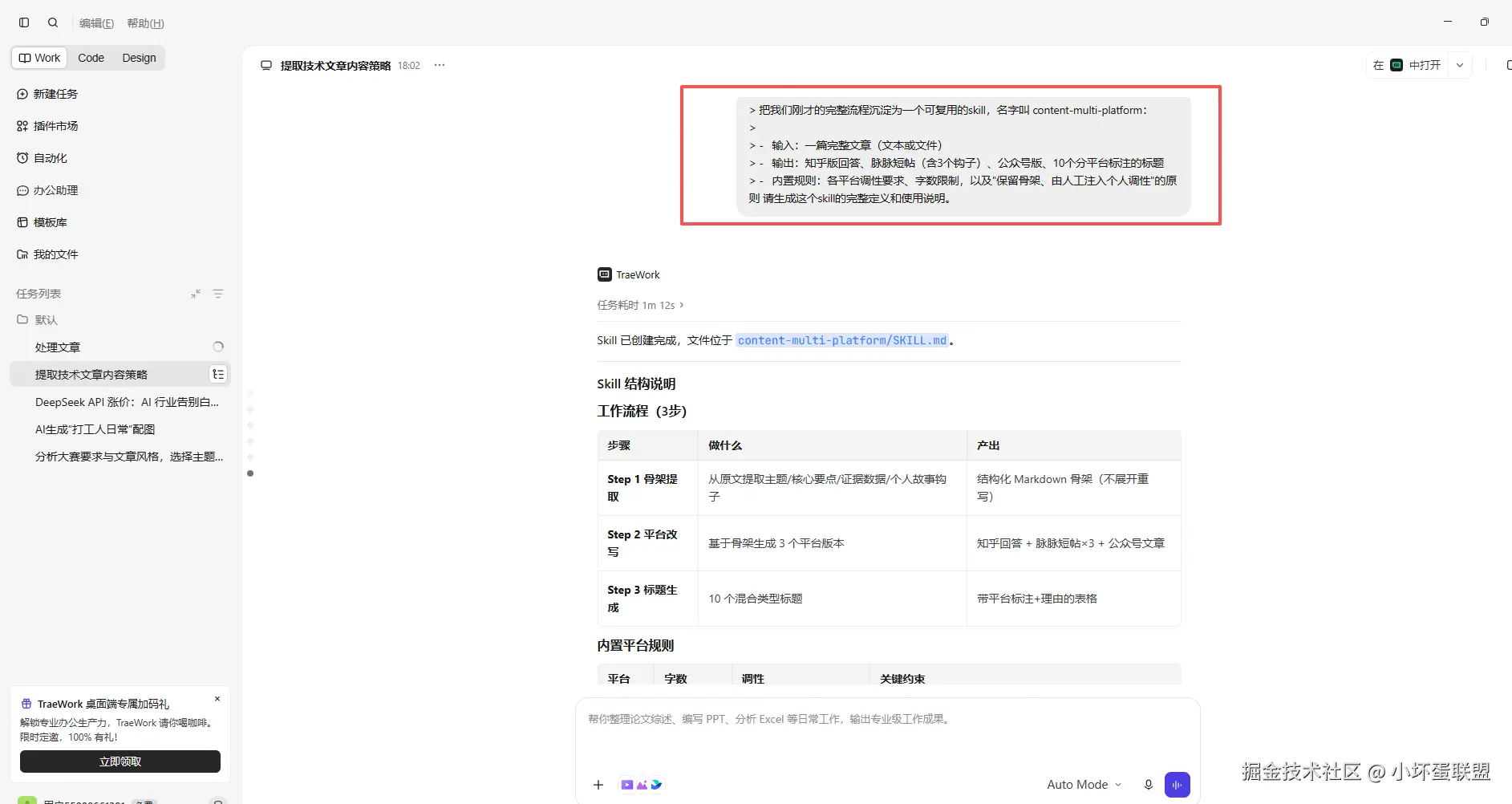
Task: Select the 默认 folder in task list
Action: [38, 319]
